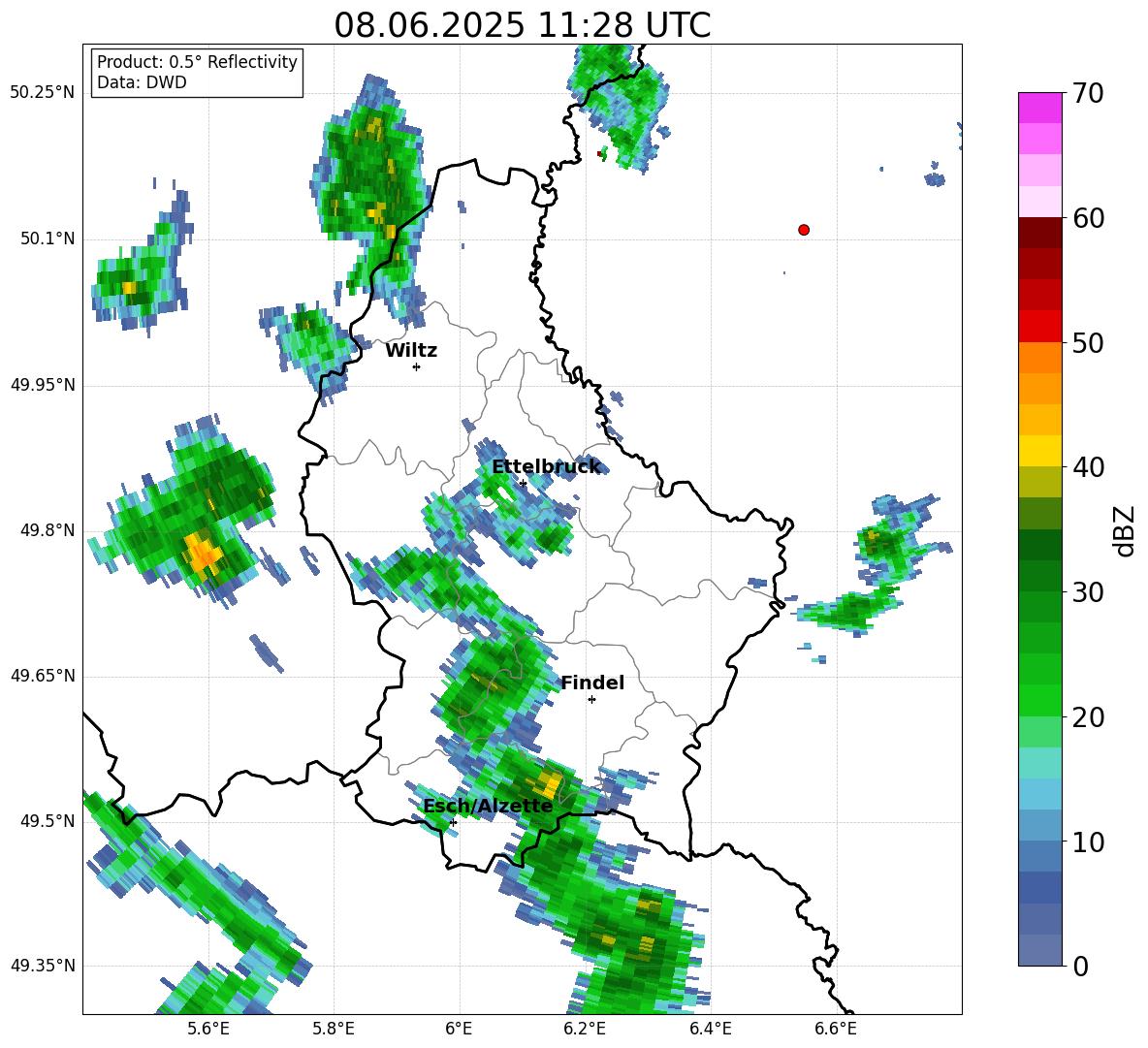This screenshot has width=1148, height=1048.
Task: Click the colorbar value 50
Action: pos(1089,342)
